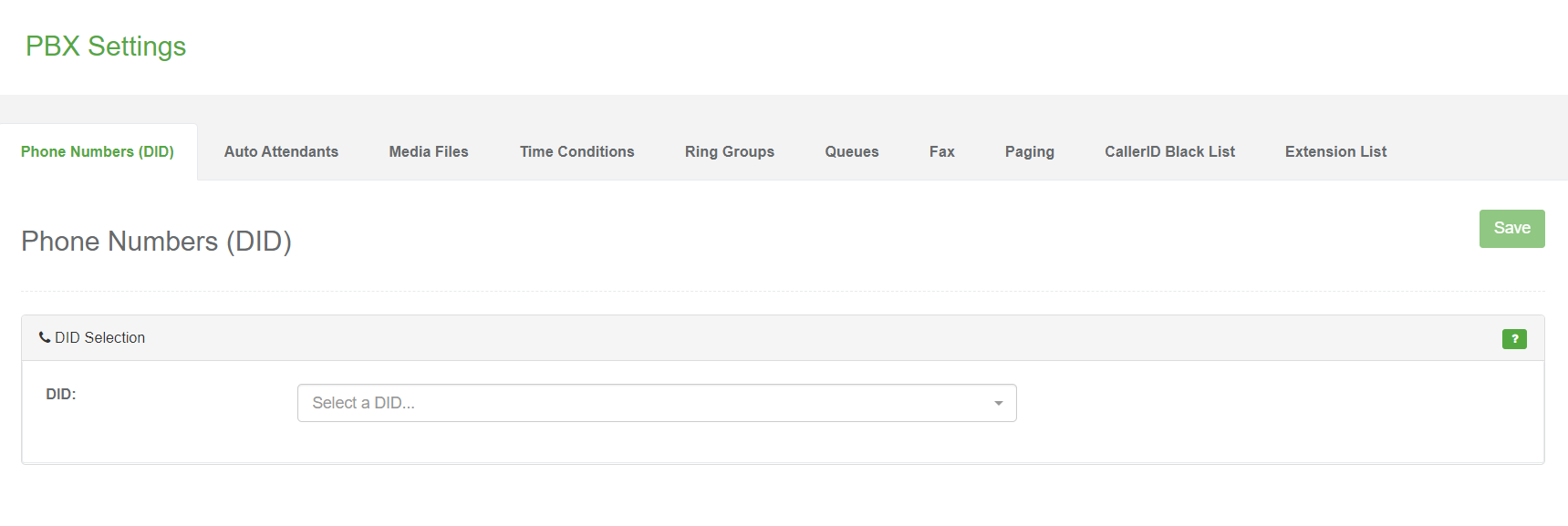The image size is (1568, 526).
Task: Select the Ring Groups tab
Action: (x=730, y=151)
